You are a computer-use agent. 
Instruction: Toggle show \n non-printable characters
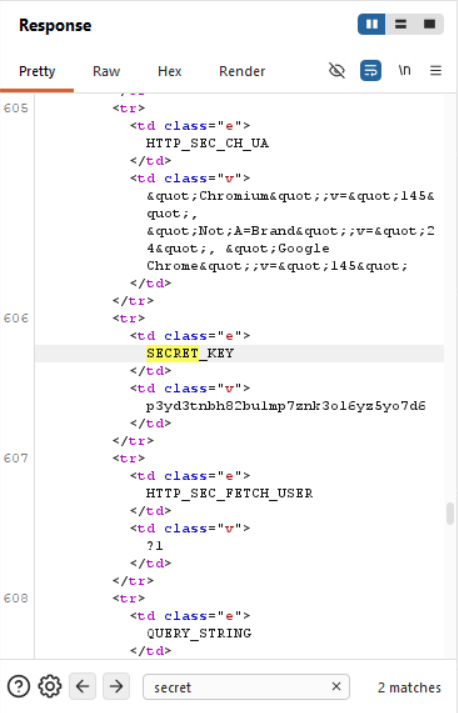[x=404, y=70]
